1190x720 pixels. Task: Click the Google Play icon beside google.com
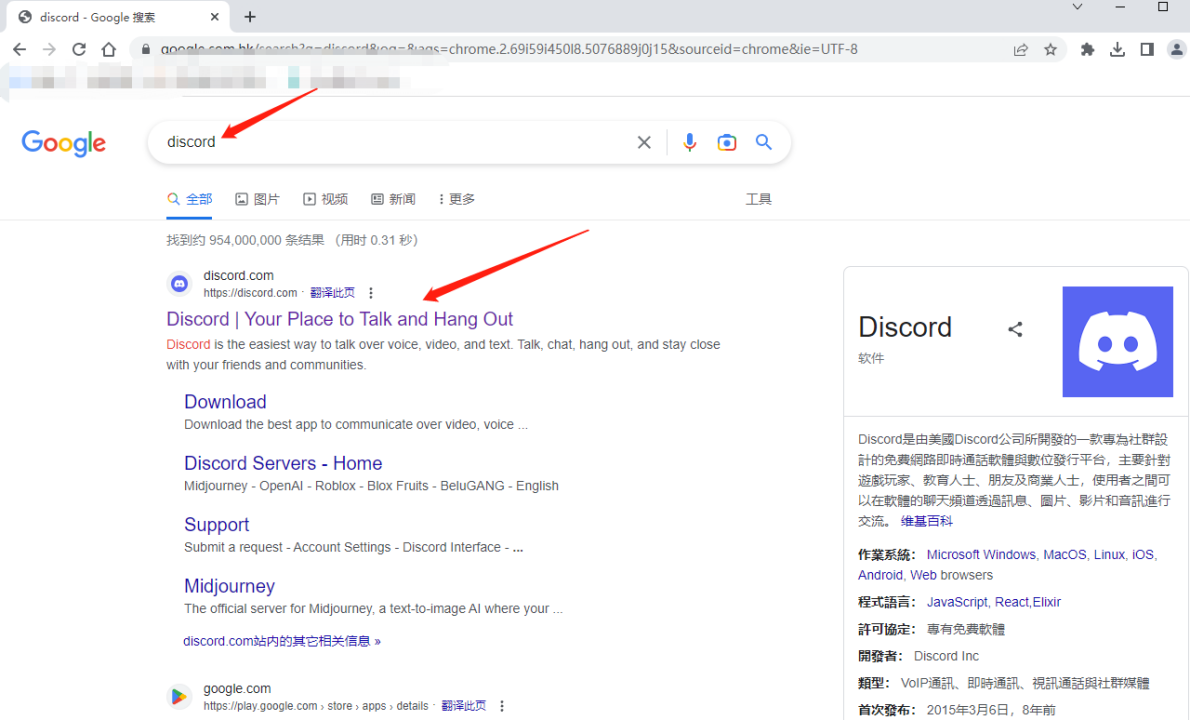click(179, 696)
